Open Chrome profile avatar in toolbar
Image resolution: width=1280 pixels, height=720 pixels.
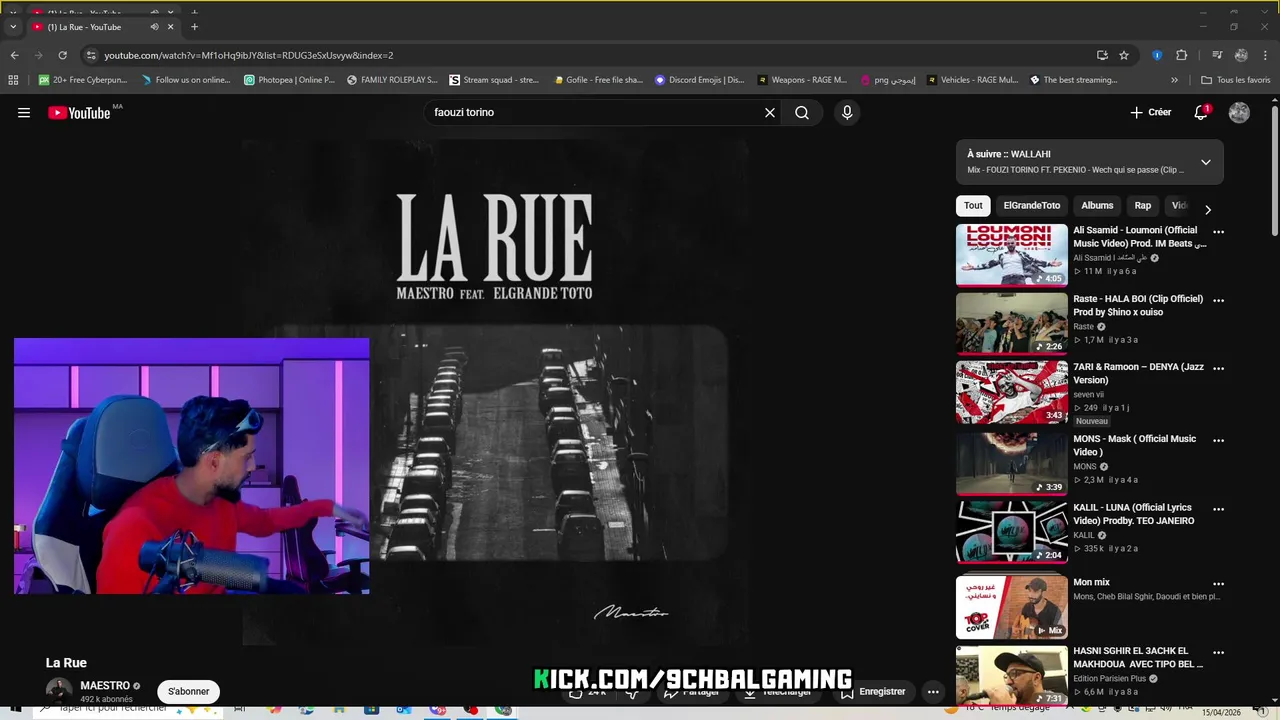(x=1241, y=55)
